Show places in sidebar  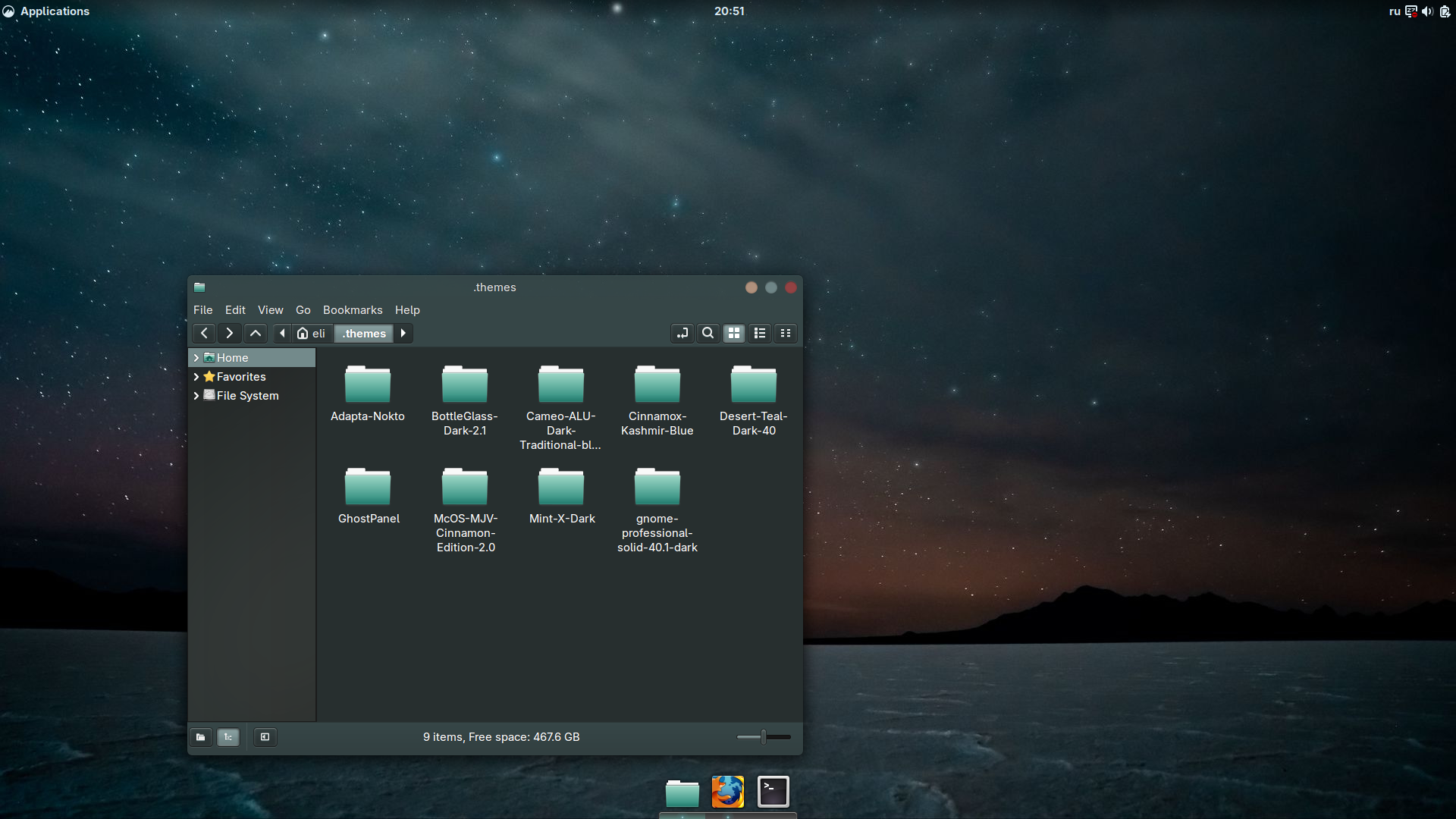(201, 737)
